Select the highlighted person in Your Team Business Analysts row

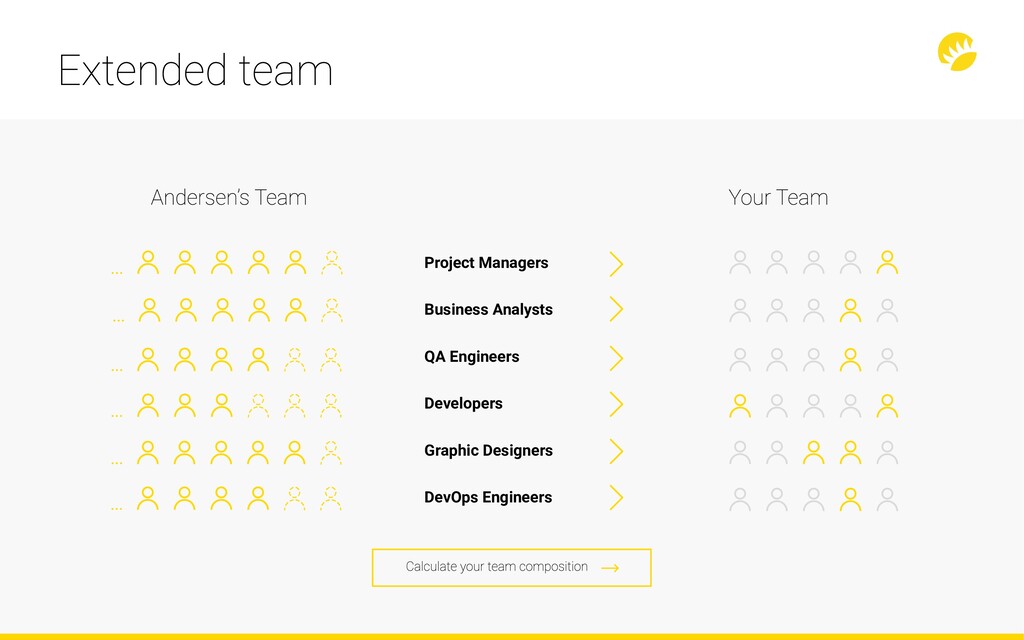click(x=850, y=310)
